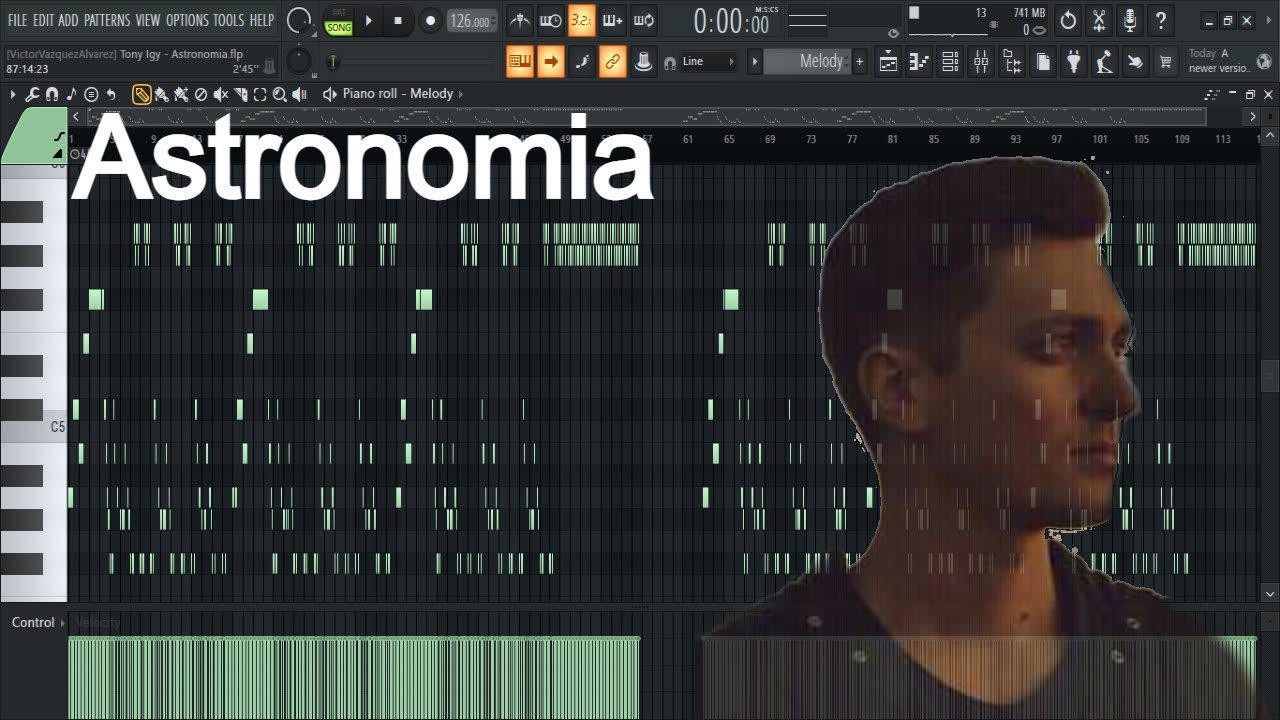Toggle blend recording overdub
This screenshot has height=720, width=1280.
613,20
